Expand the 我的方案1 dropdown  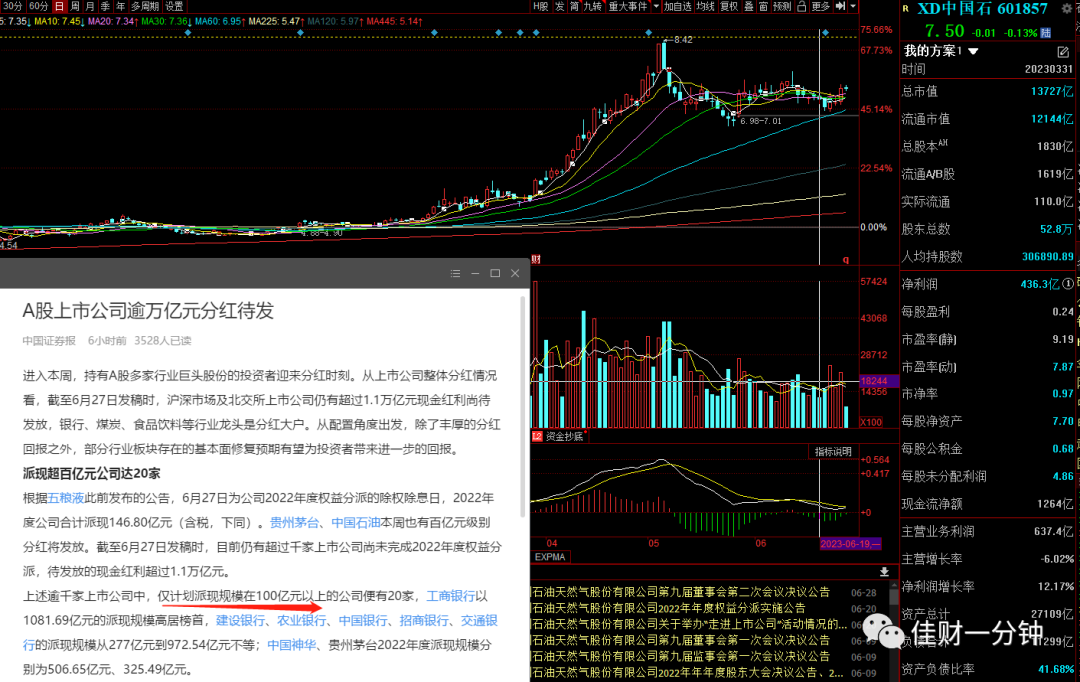(x=973, y=51)
